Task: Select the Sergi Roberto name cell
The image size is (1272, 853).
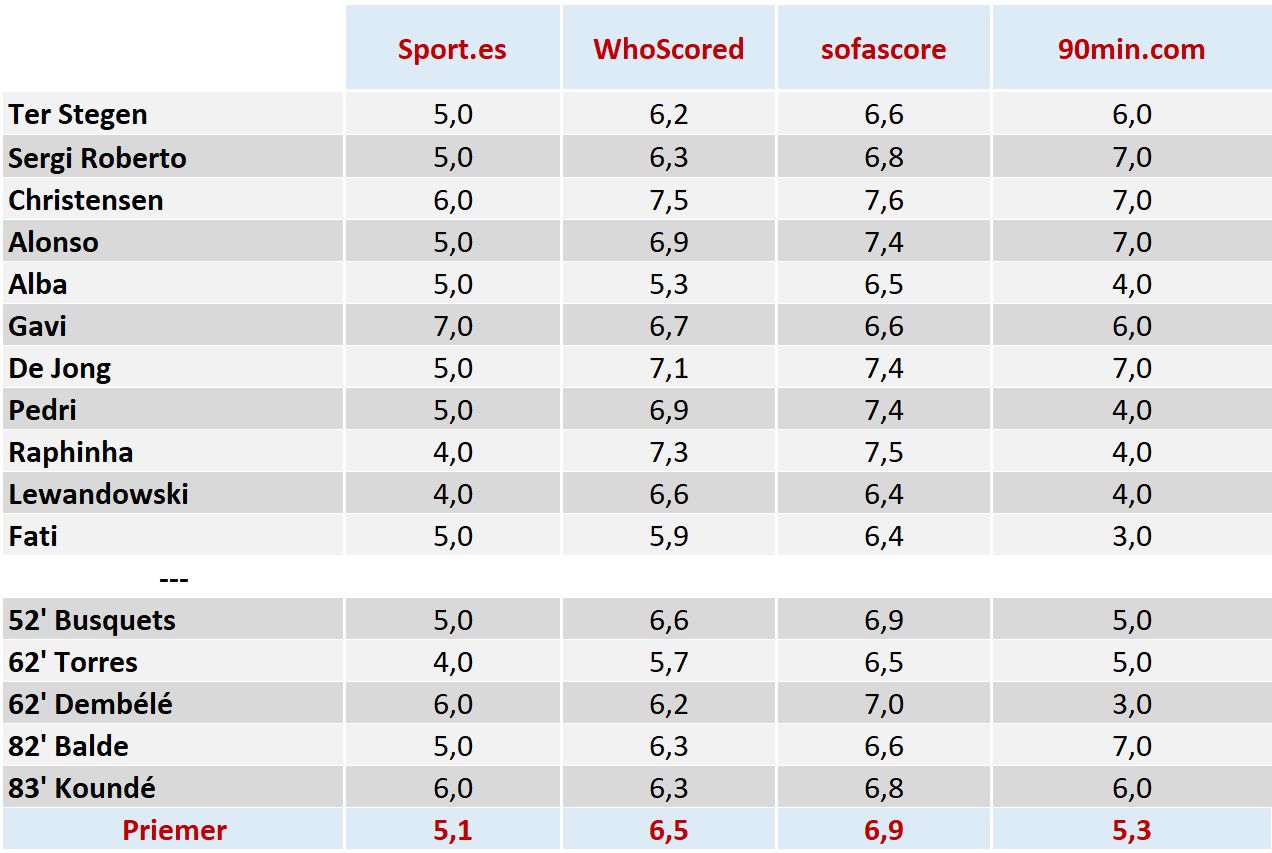Action: pos(98,158)
